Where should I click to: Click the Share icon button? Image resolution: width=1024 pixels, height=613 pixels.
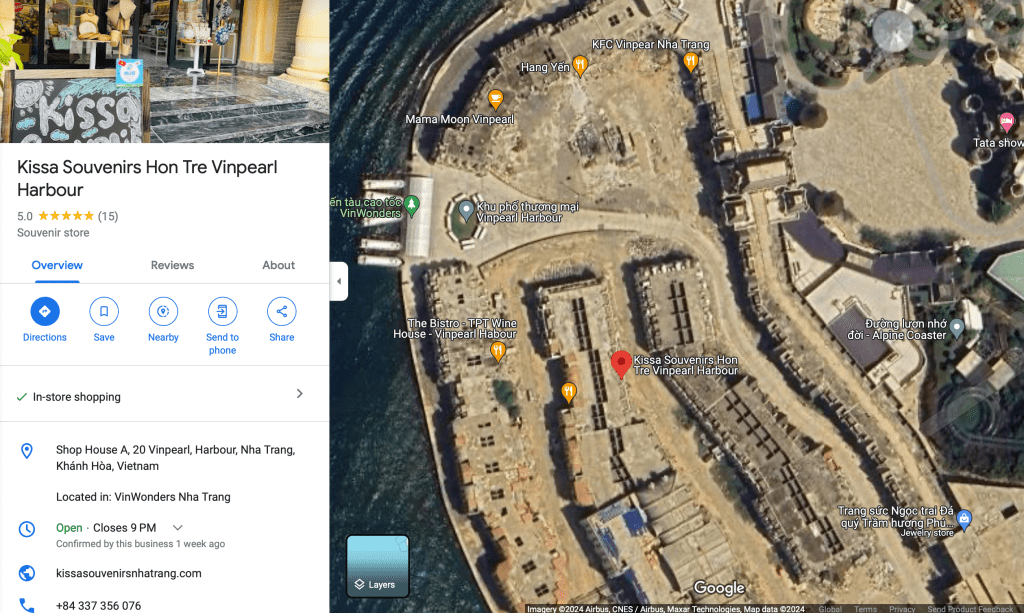[x=281, y=312]
